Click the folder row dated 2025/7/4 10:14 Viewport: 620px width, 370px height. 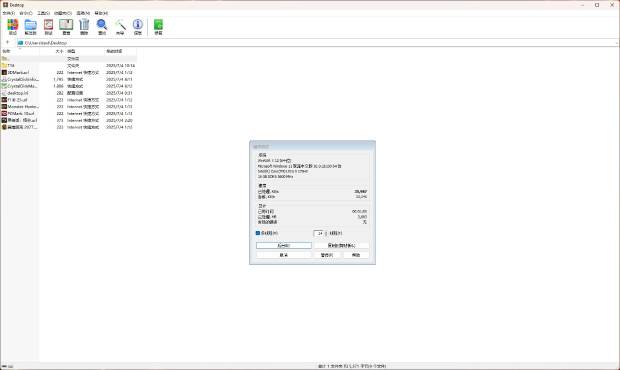pos(68,65)
